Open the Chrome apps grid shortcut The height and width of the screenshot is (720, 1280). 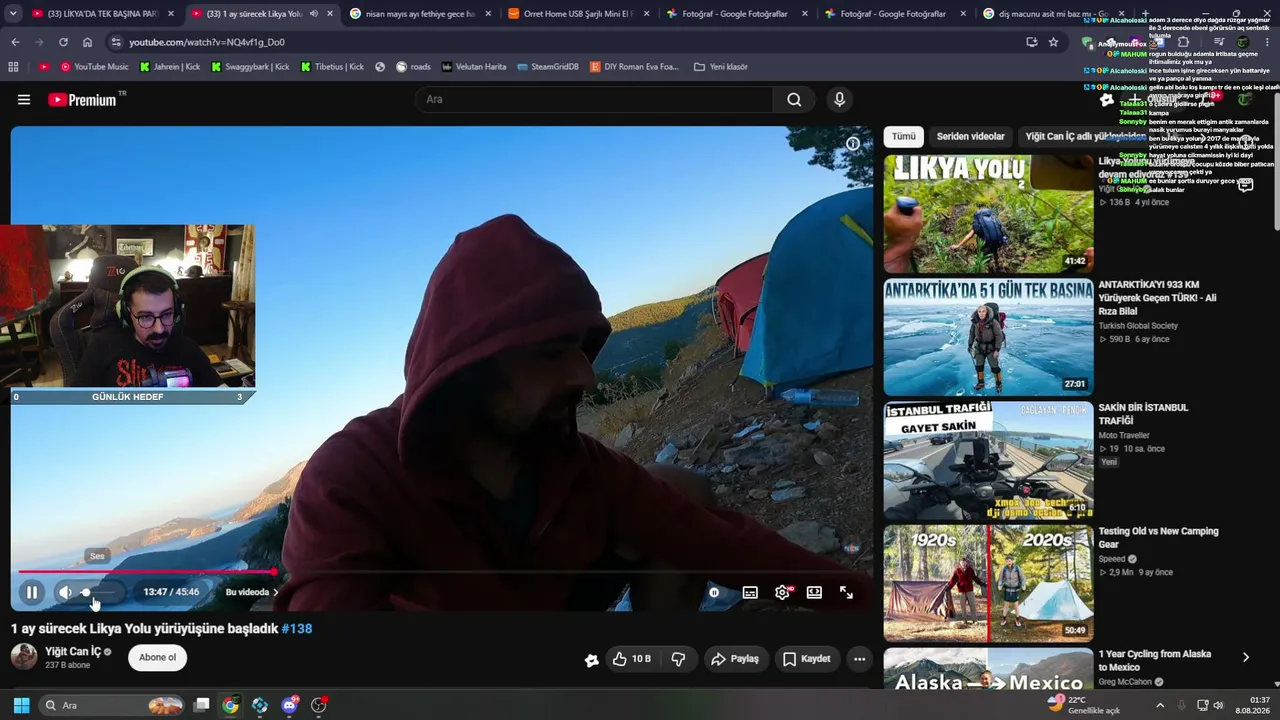[x=13, y=67]
